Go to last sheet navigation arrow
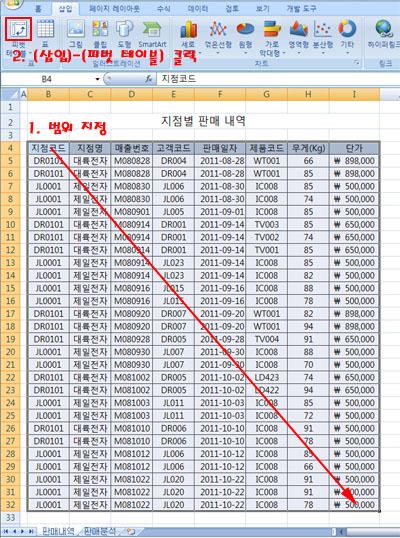The height and width of the screenshot is (538, 400). click(x=31, y=531)
